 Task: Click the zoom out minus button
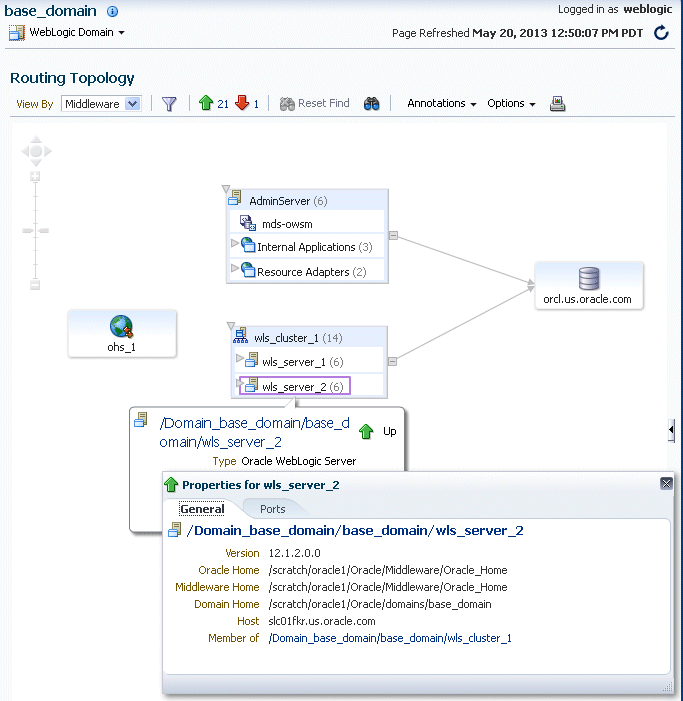coord(35,285)
